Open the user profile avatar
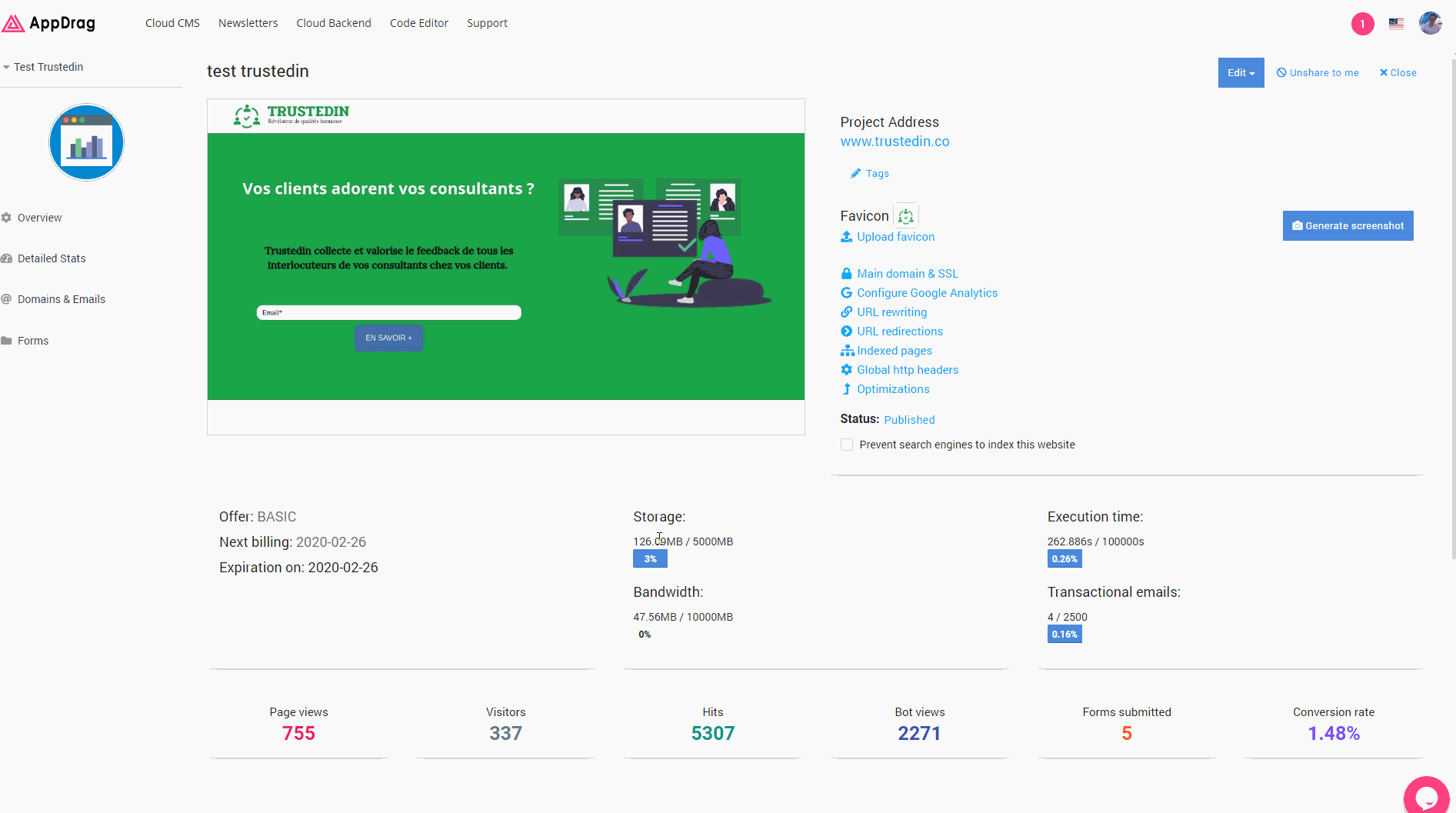The image size is (1456, 813). [x=1430, y=23]
